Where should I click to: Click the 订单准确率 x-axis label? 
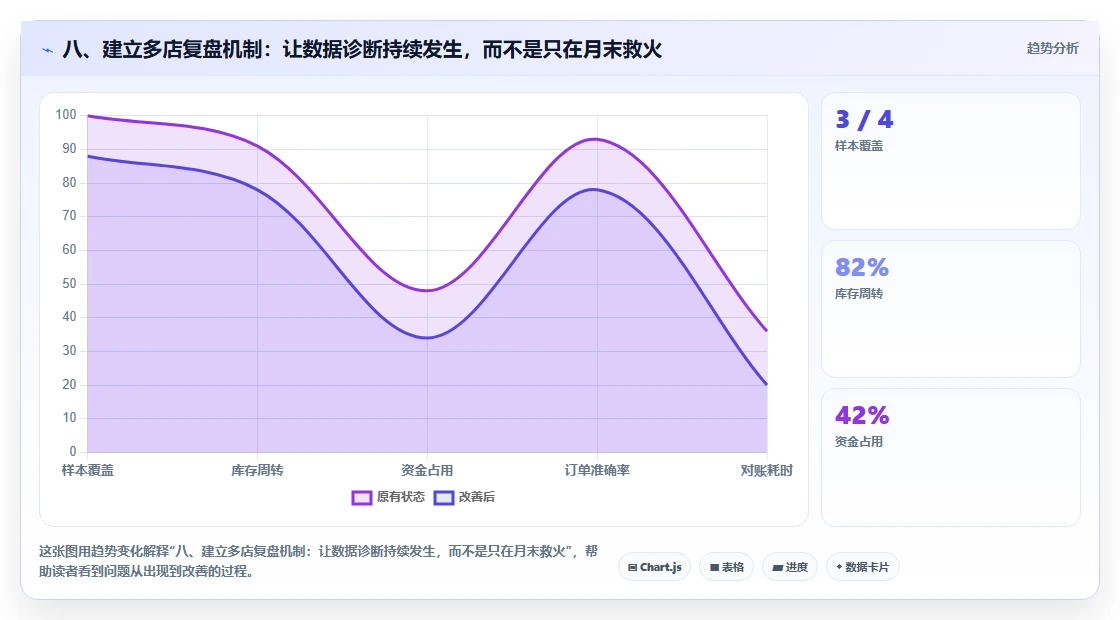597,471
